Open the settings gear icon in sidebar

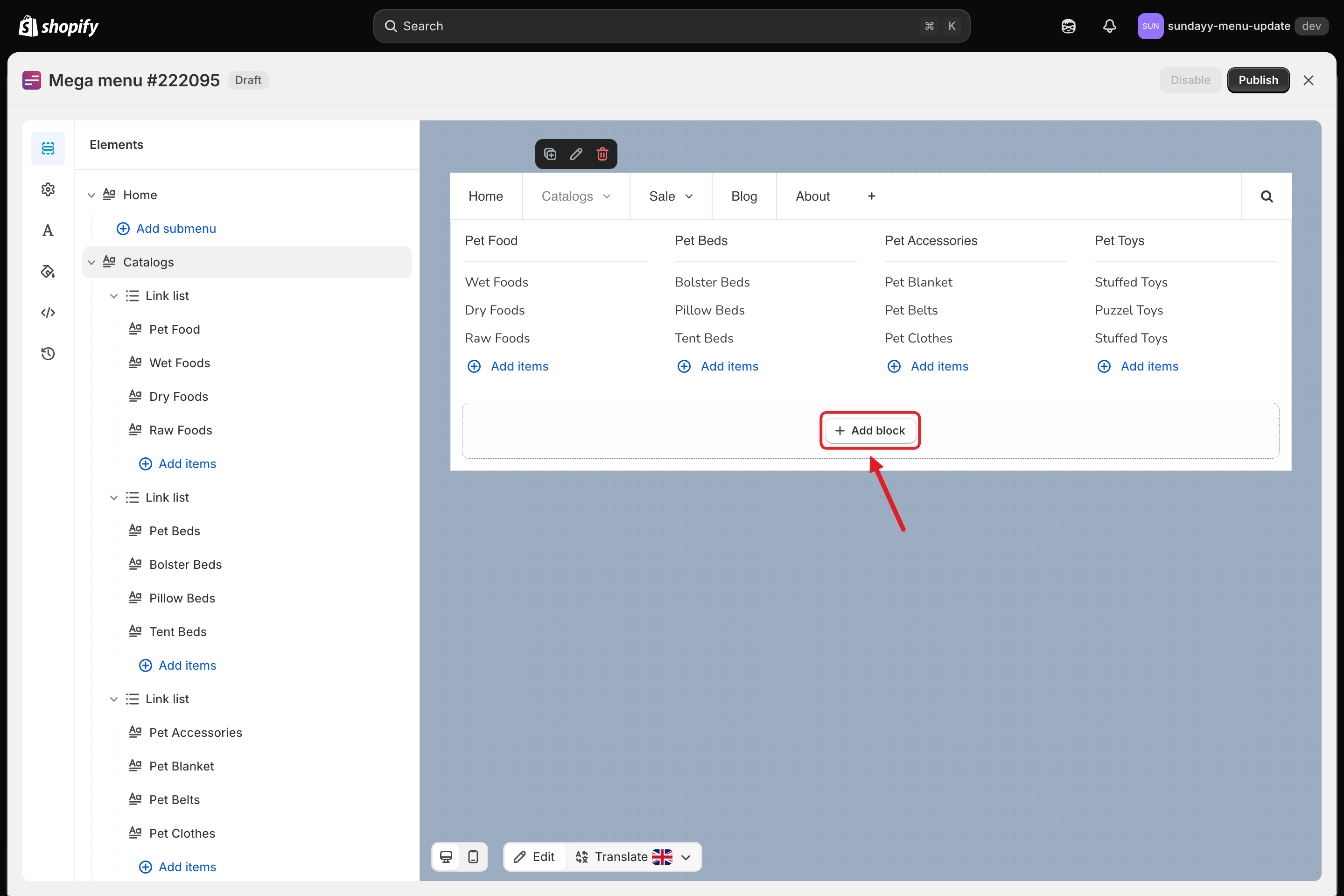[x=48, y=189]
